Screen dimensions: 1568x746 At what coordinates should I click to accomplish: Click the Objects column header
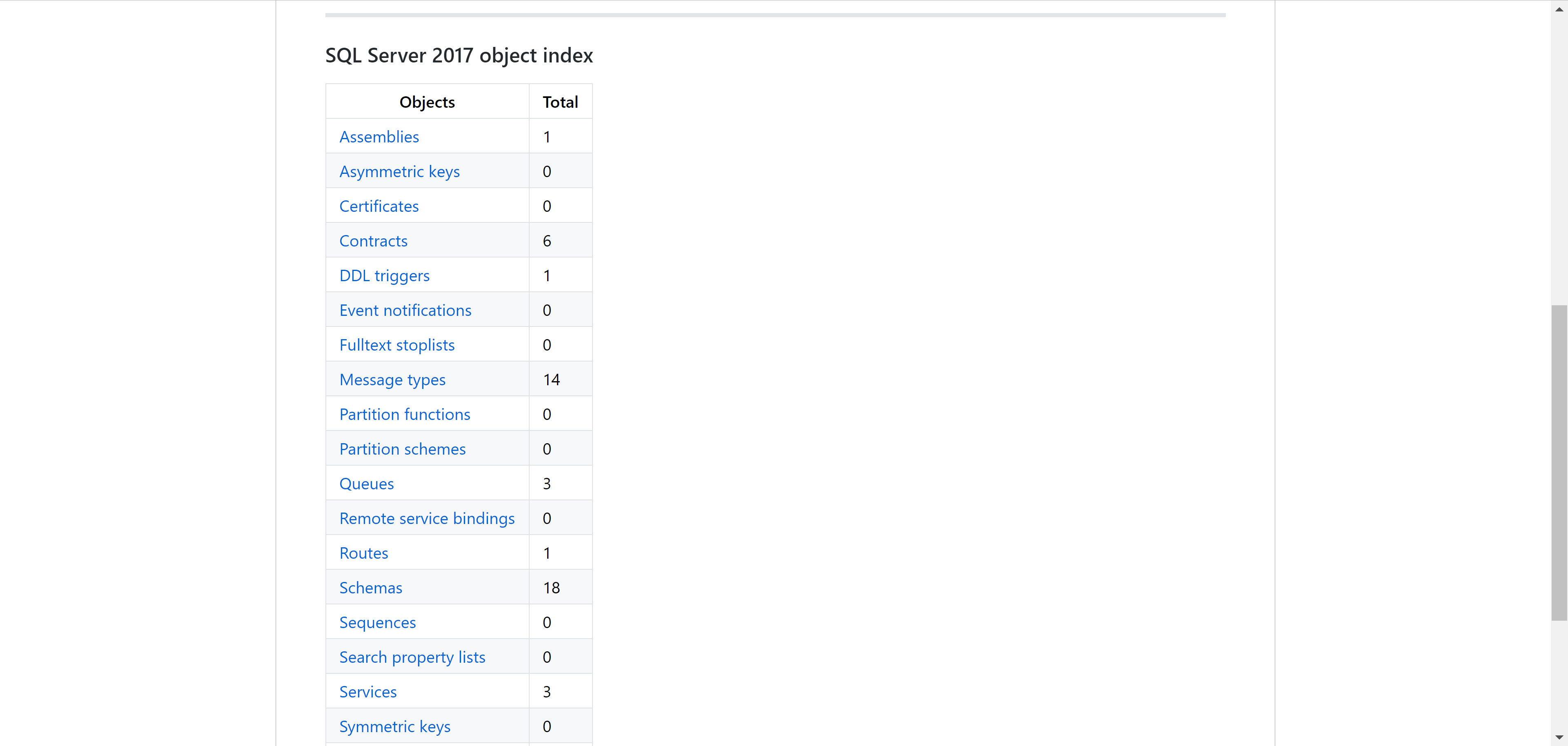(x=427, y=102)
